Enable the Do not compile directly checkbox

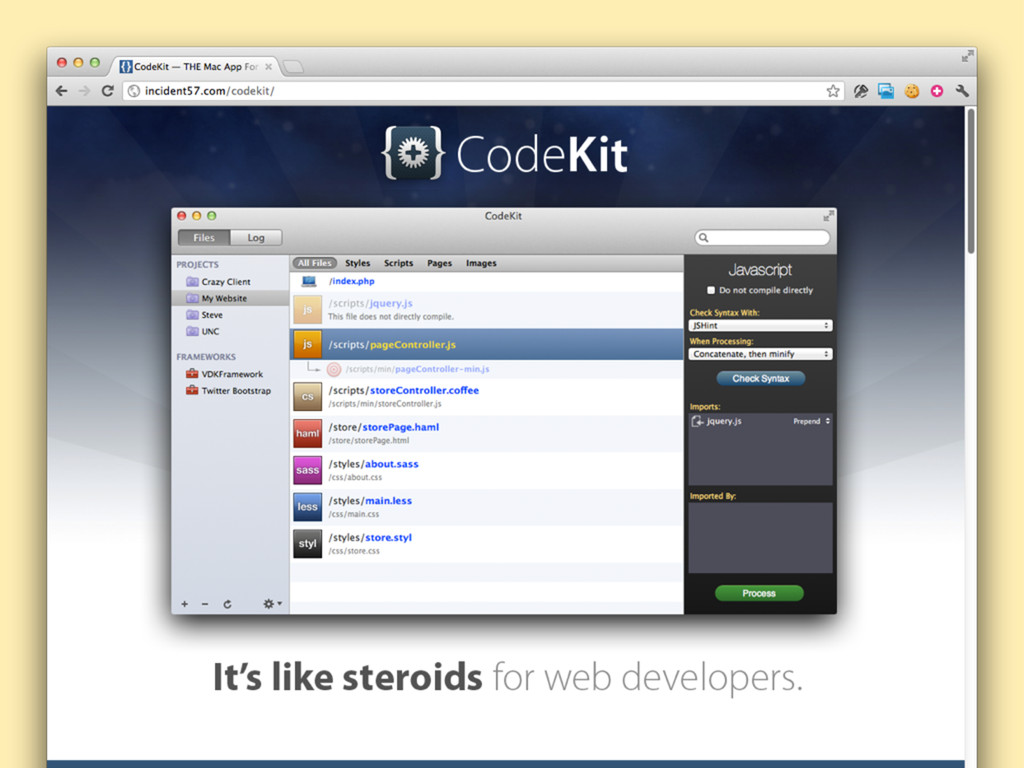(711, 291)
